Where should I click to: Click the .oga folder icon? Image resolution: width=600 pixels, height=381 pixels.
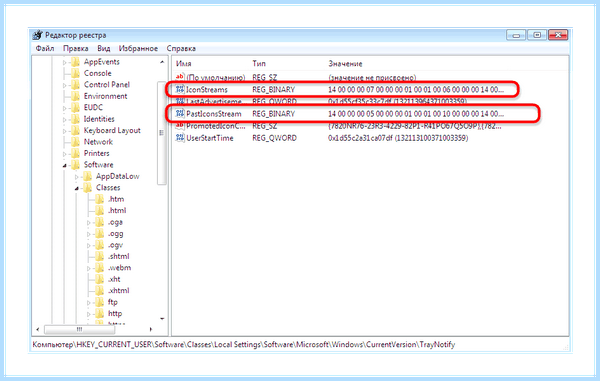(x=99, y=222)
